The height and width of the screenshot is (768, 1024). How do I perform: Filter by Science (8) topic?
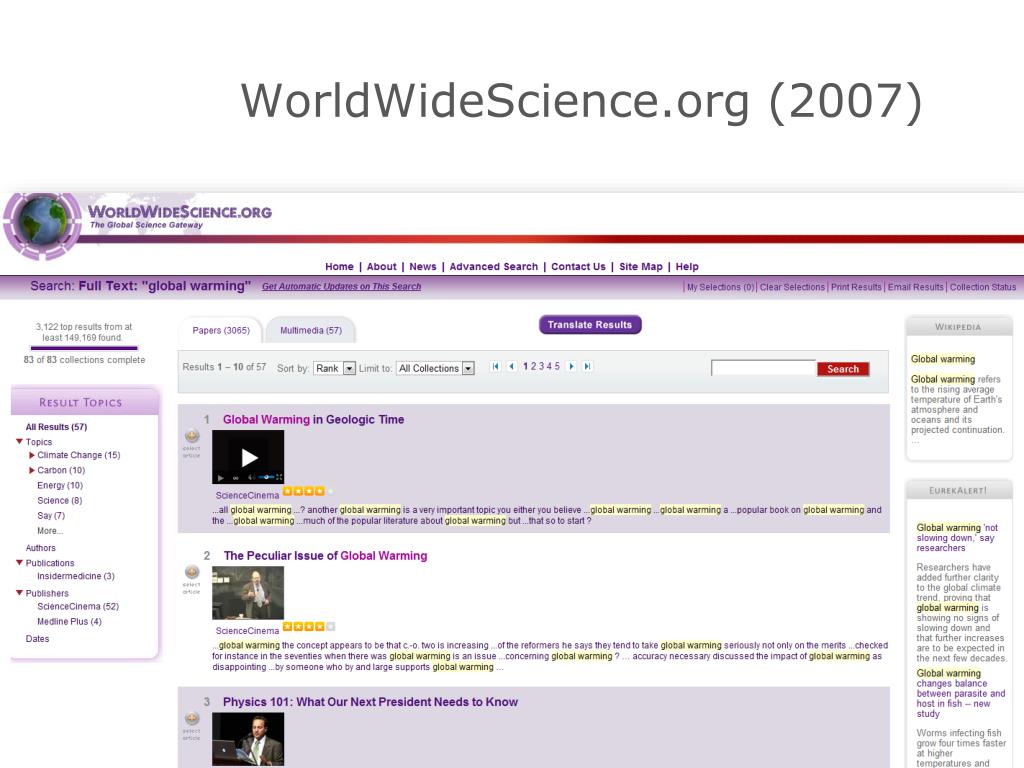(x=59, y=500)
